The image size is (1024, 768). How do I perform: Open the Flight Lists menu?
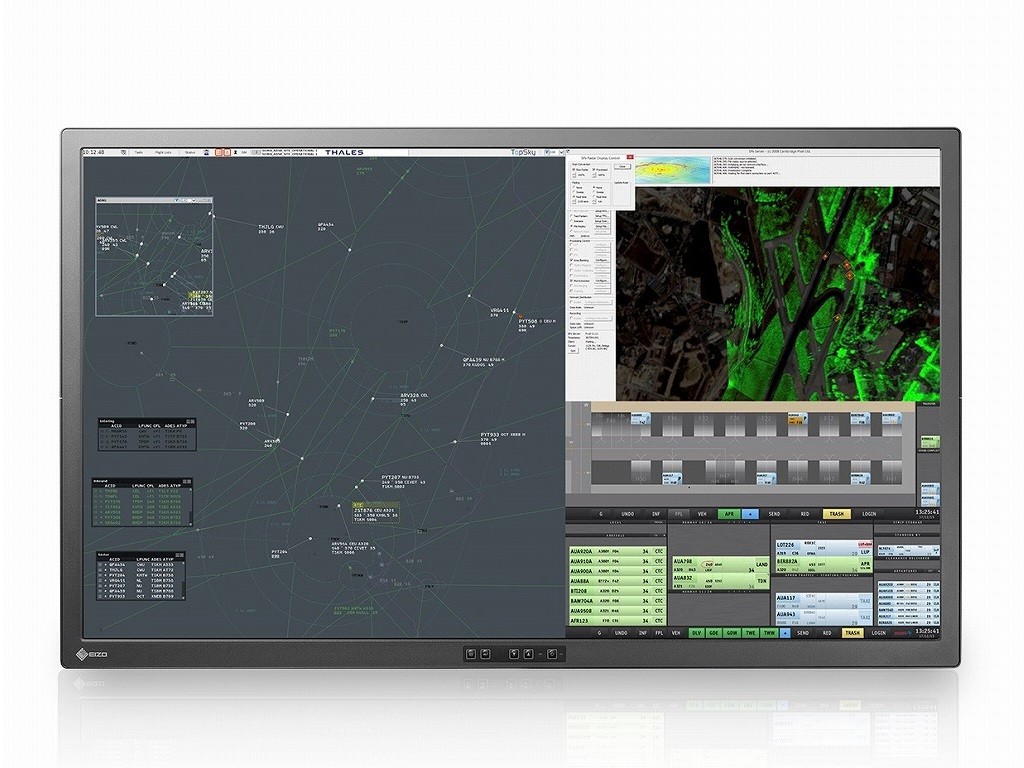click(163, 152)
